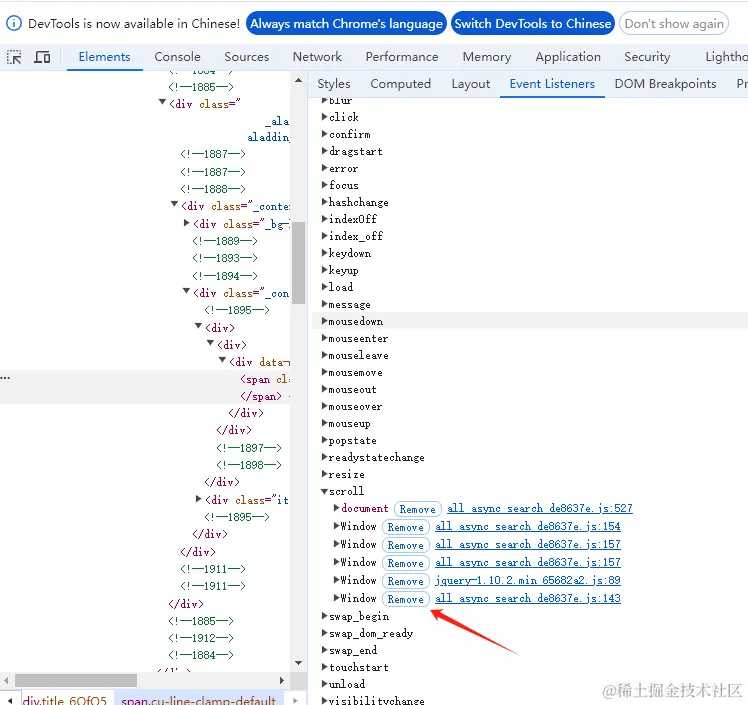The width and height of the screenshot is (748, 705).
Task: Click Don't show again button
Action: [x=674, y=23]
